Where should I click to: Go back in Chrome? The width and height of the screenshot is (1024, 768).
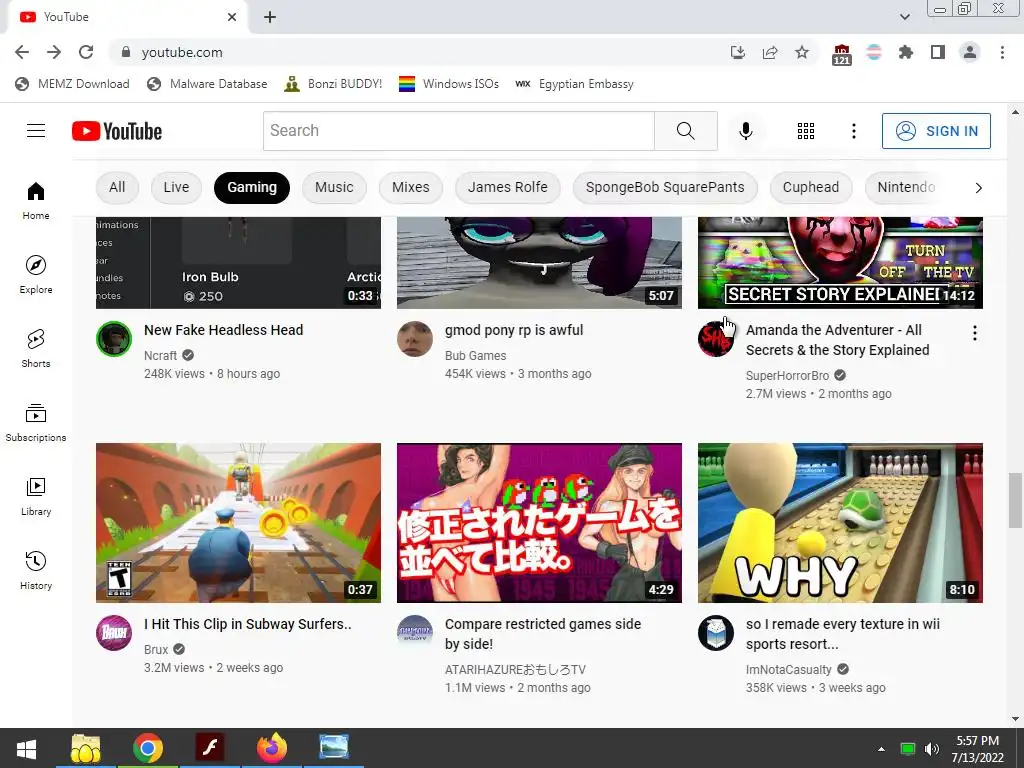tap(22, 52)
